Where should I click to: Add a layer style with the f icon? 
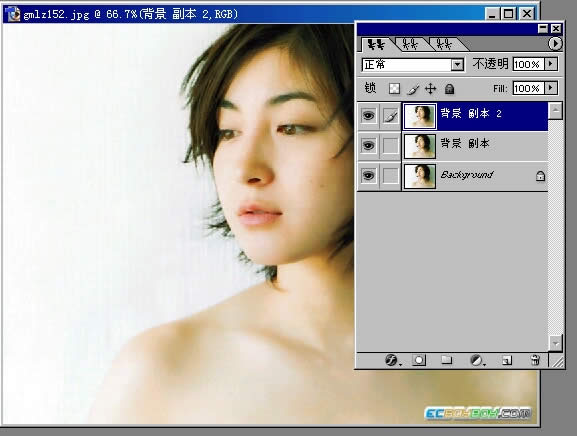(x=392, y=360)
